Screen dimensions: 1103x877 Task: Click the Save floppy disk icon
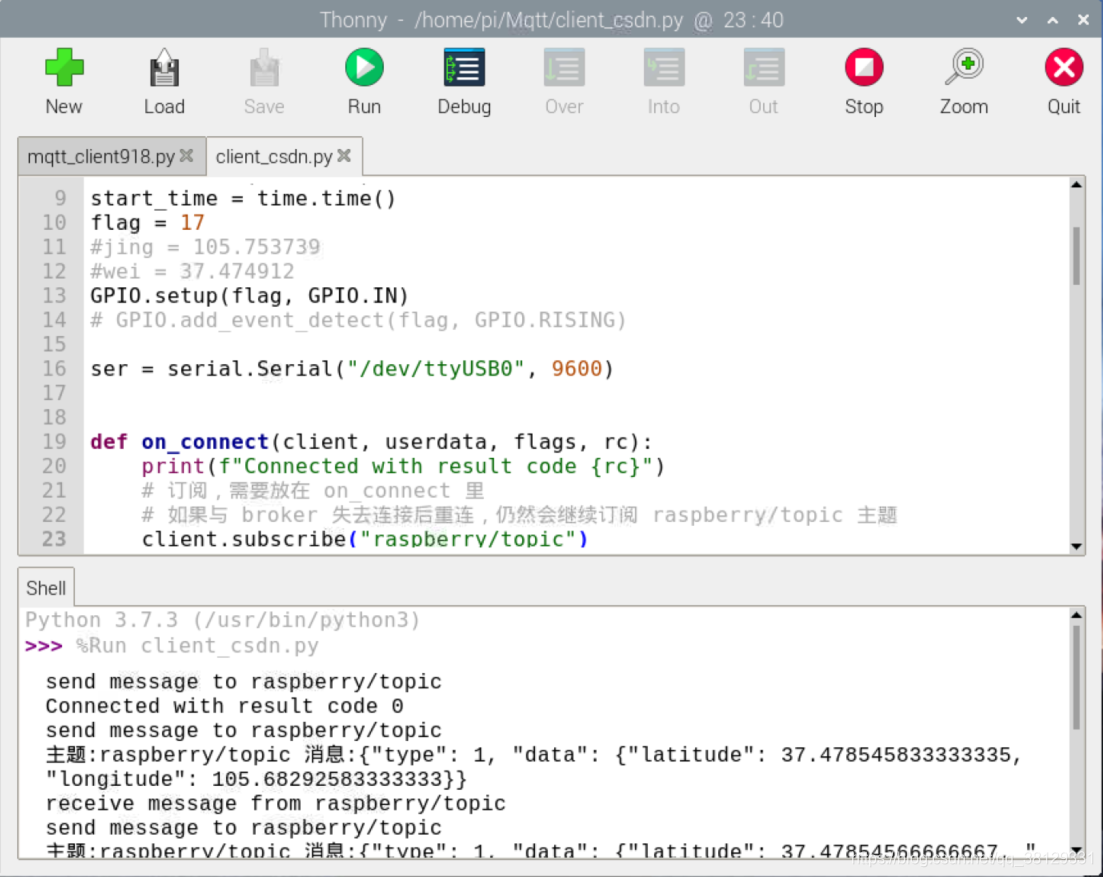tap(264, 68)
